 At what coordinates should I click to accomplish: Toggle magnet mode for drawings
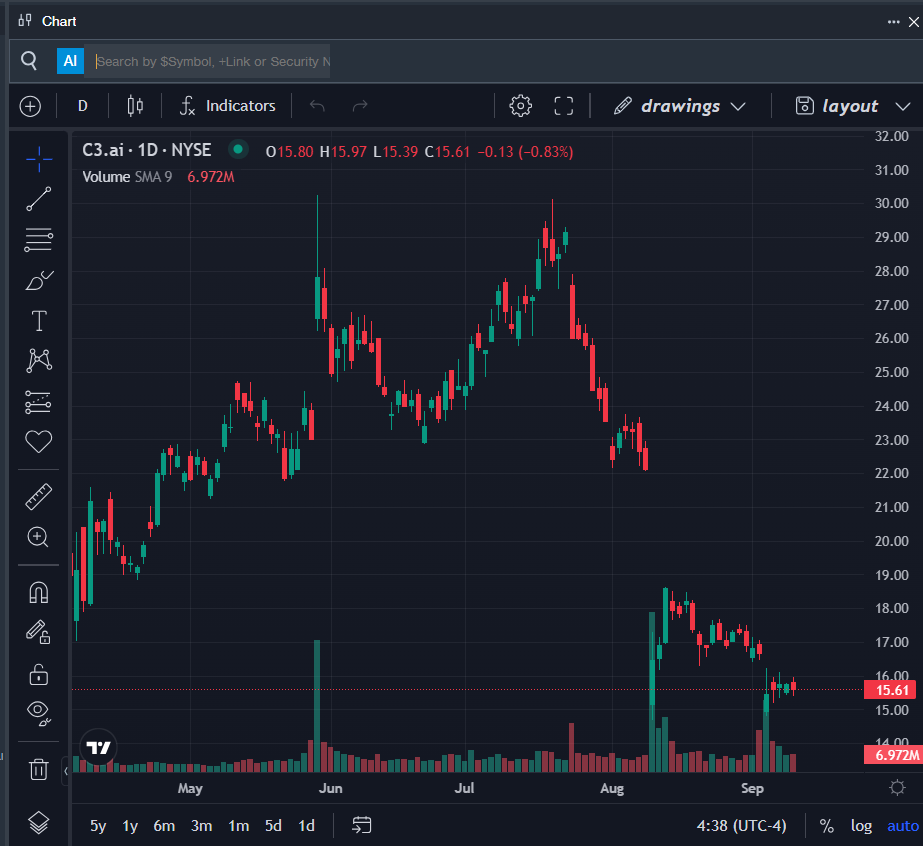pos(39,592)
